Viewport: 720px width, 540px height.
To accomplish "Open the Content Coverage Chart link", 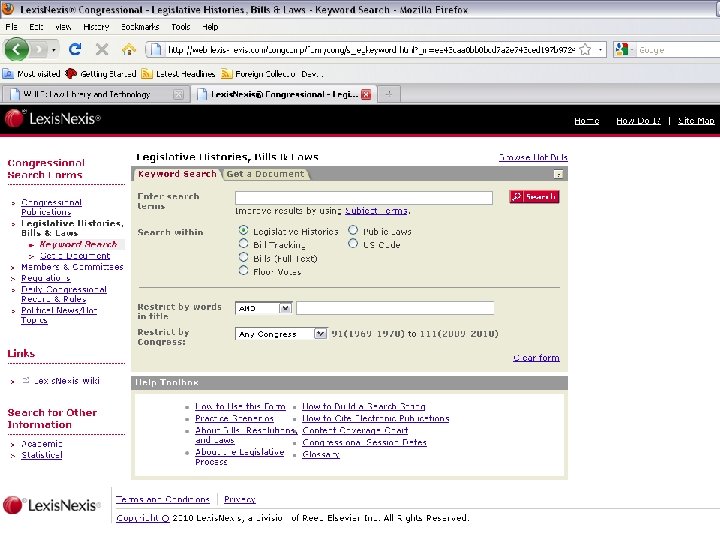I will 355,430.
